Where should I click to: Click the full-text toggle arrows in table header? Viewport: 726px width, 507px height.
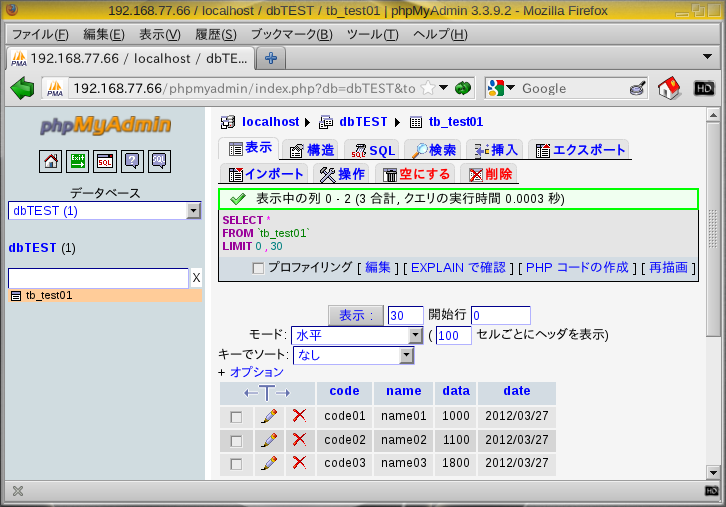coord(267,393)
